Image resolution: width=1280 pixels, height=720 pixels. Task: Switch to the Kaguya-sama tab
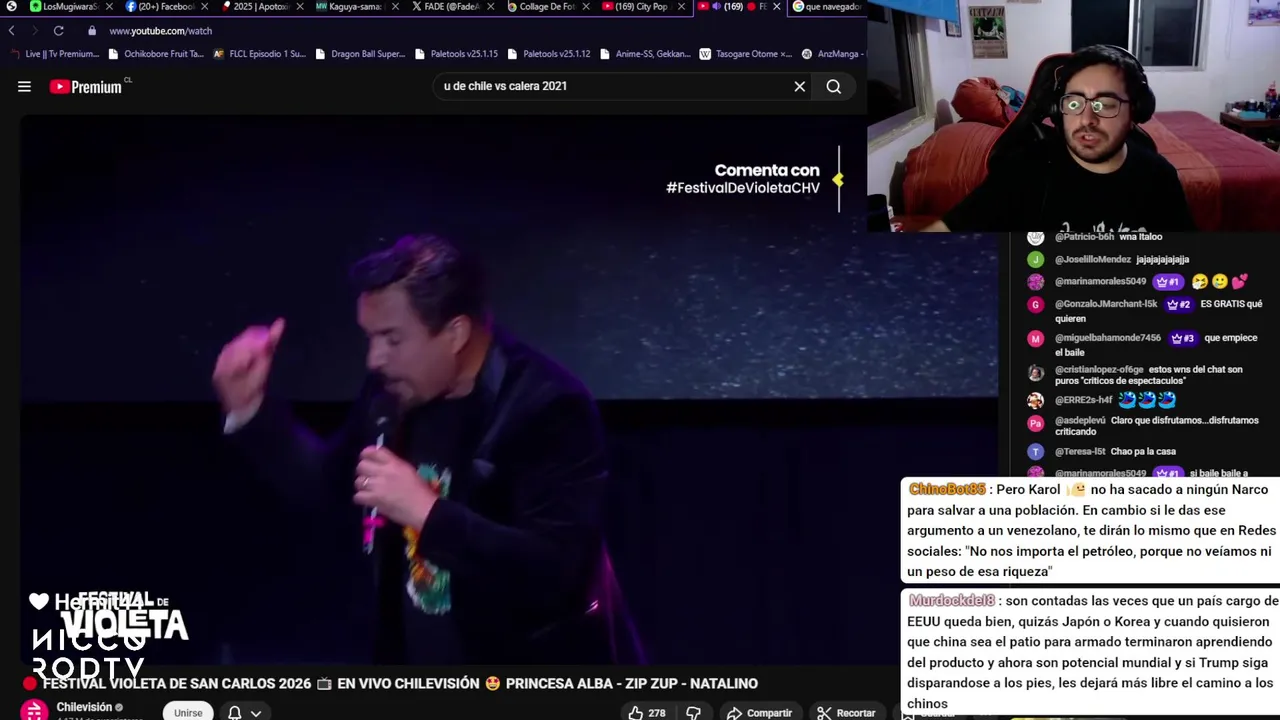(x=350, y=7)
